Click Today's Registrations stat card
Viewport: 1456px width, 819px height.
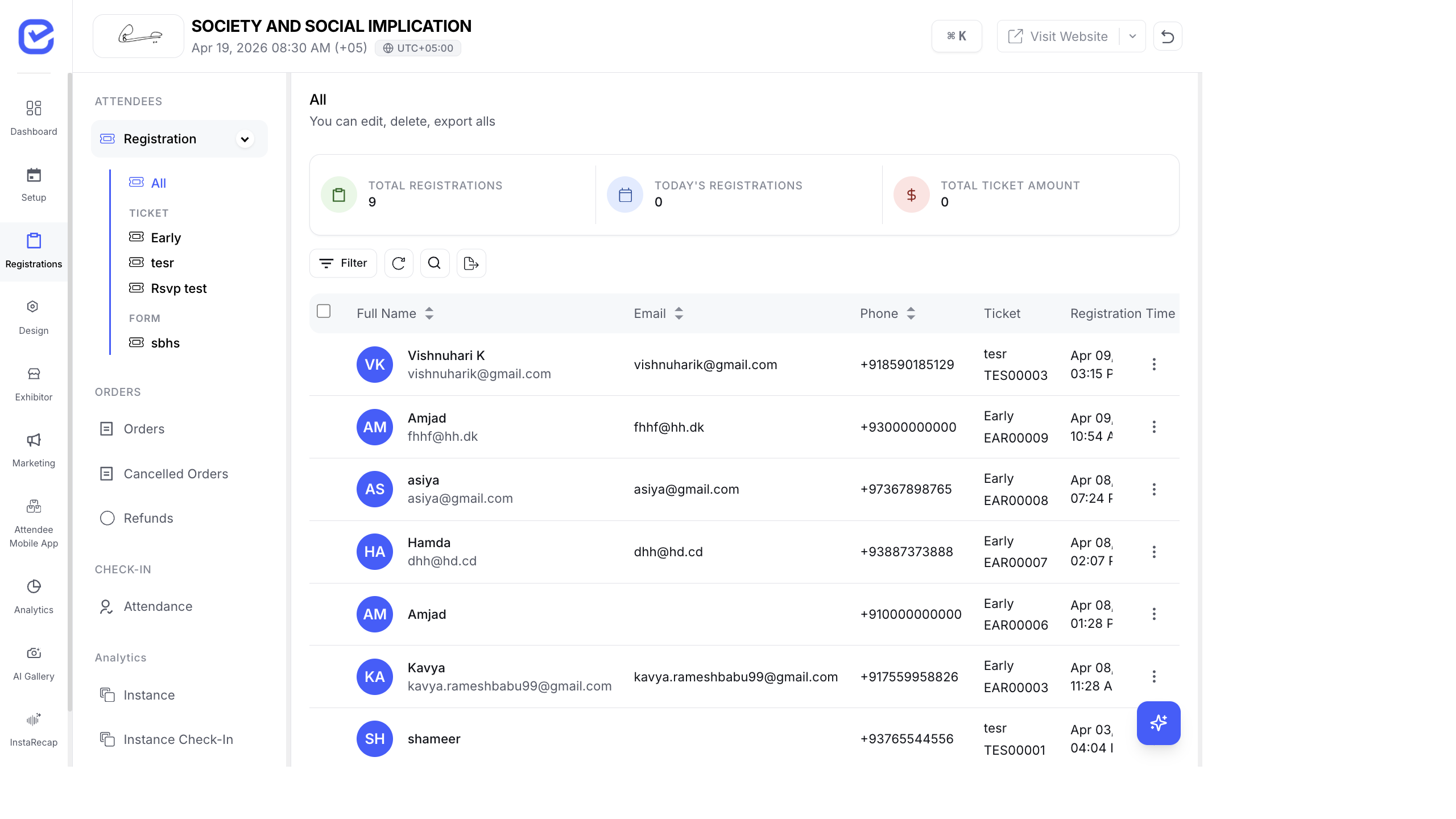739,195
